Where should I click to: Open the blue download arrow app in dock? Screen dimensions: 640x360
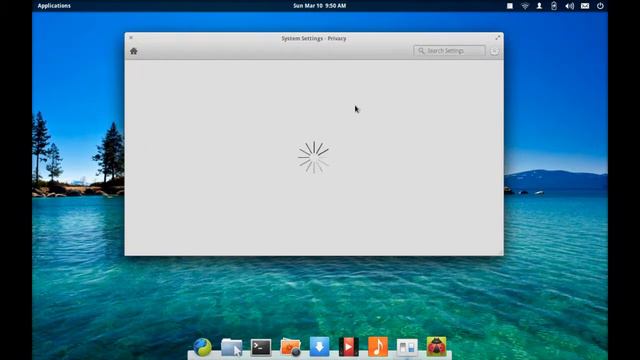pyautogui.click(x=319, y=347)
